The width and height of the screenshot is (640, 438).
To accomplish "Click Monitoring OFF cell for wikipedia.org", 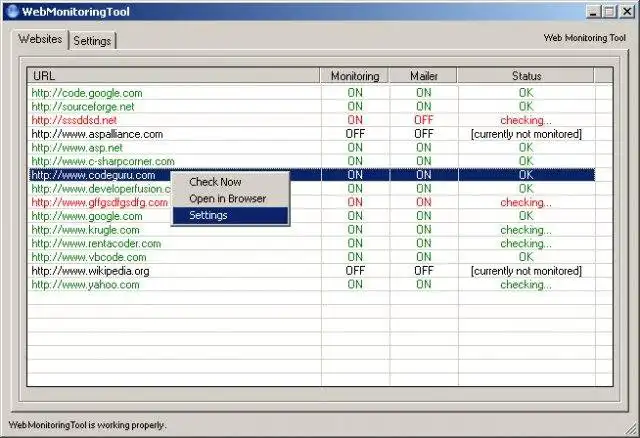I will point(355,271).
